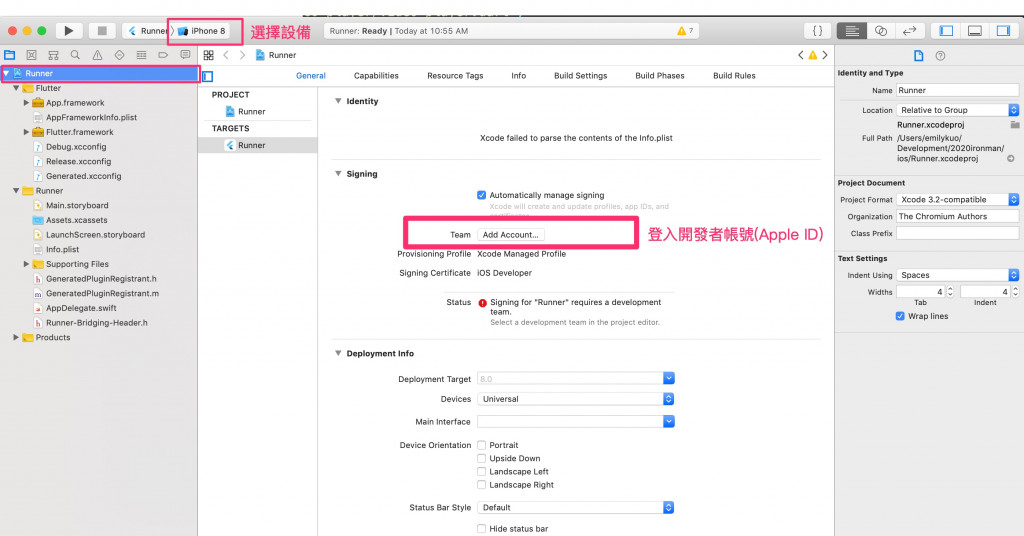Image resolution: width=1024 pixels, height=536 pixels.
Task: Collapse the Deployment Info section
Action: 338,353
